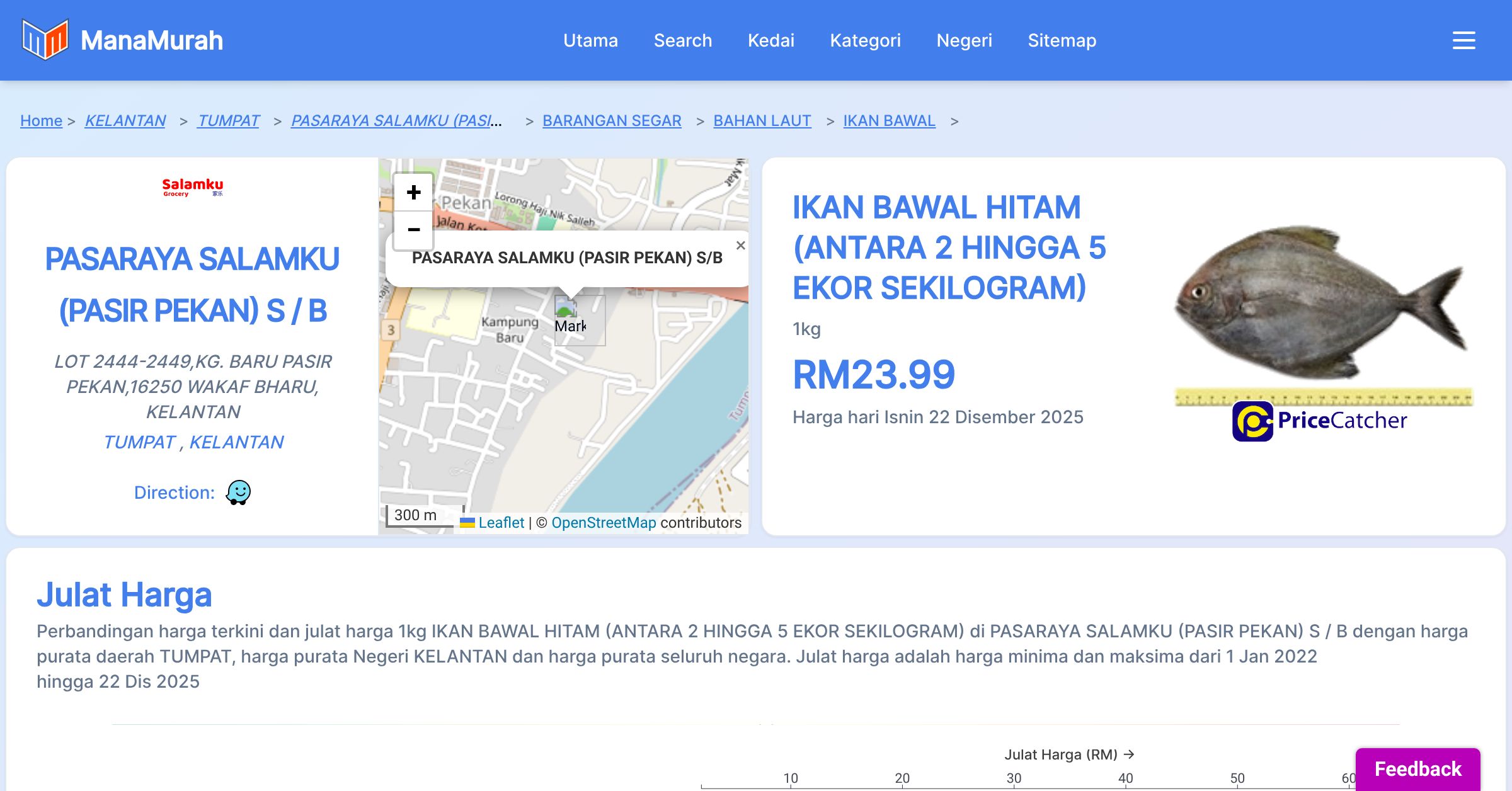This screenshot has width=1512, height=791.
Task: Open the Utama menu item
Action: point(590,40)
